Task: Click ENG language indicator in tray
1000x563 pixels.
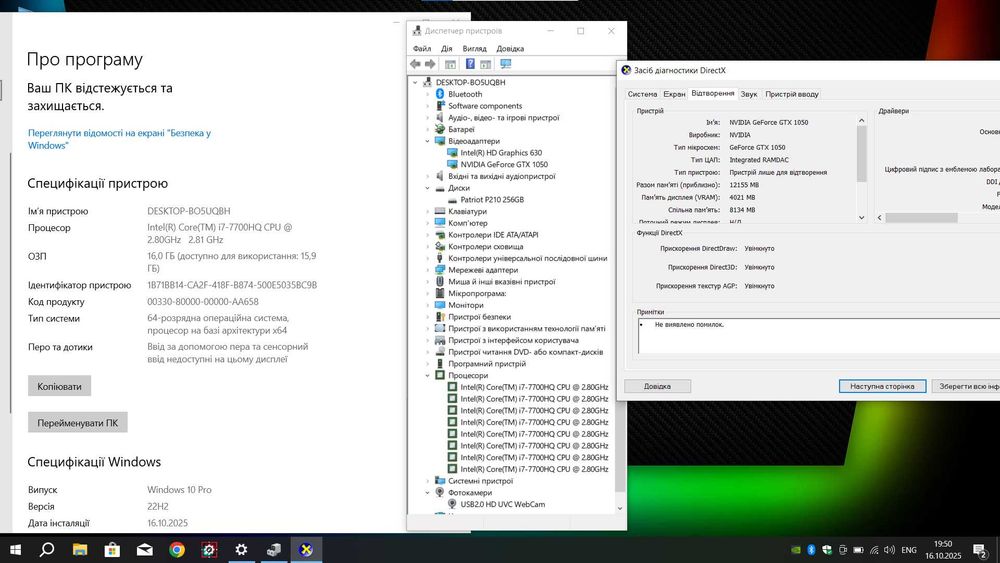Action: (909, 550)
